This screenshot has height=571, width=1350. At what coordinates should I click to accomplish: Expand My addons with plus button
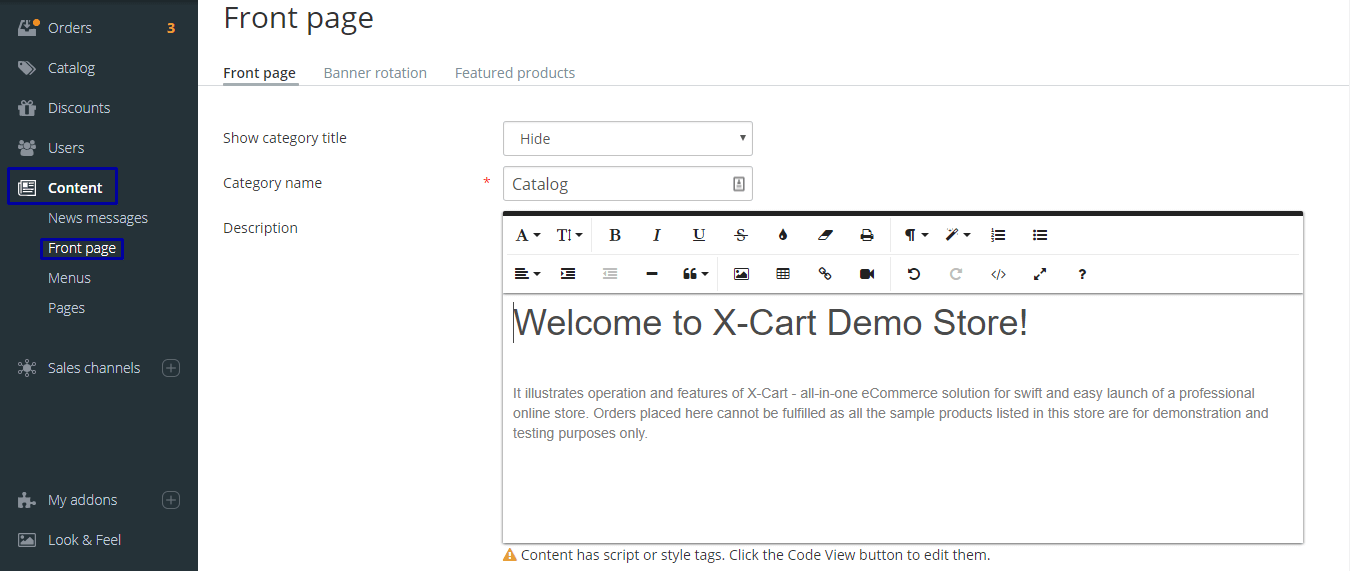click(x=171, y=500)
